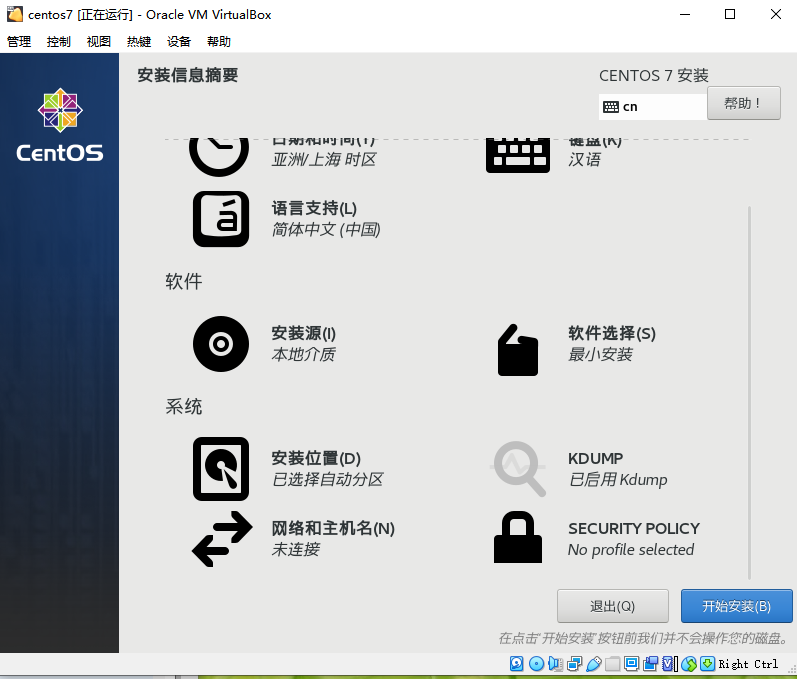797x679 pixels.
Task: Open network and hostname arrows icon
Action: click(222, 539)
